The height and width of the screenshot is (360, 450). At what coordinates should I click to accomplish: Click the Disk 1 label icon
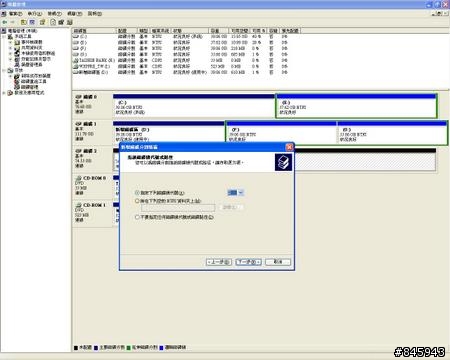click(79, 124)
